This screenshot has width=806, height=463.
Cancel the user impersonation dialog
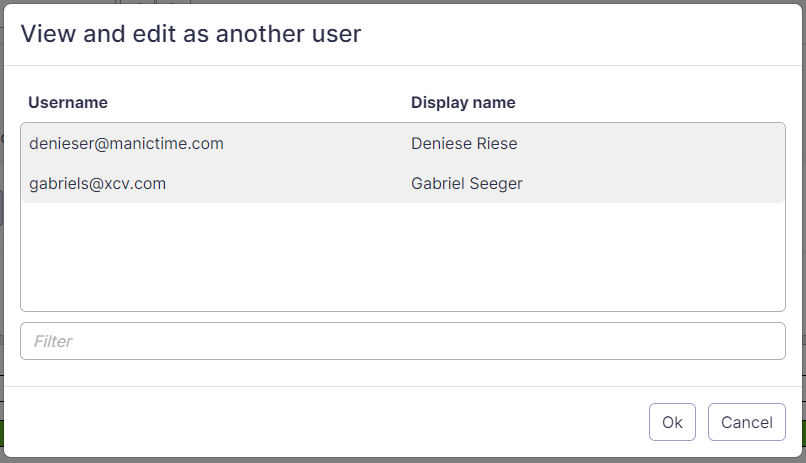(746, 422)
